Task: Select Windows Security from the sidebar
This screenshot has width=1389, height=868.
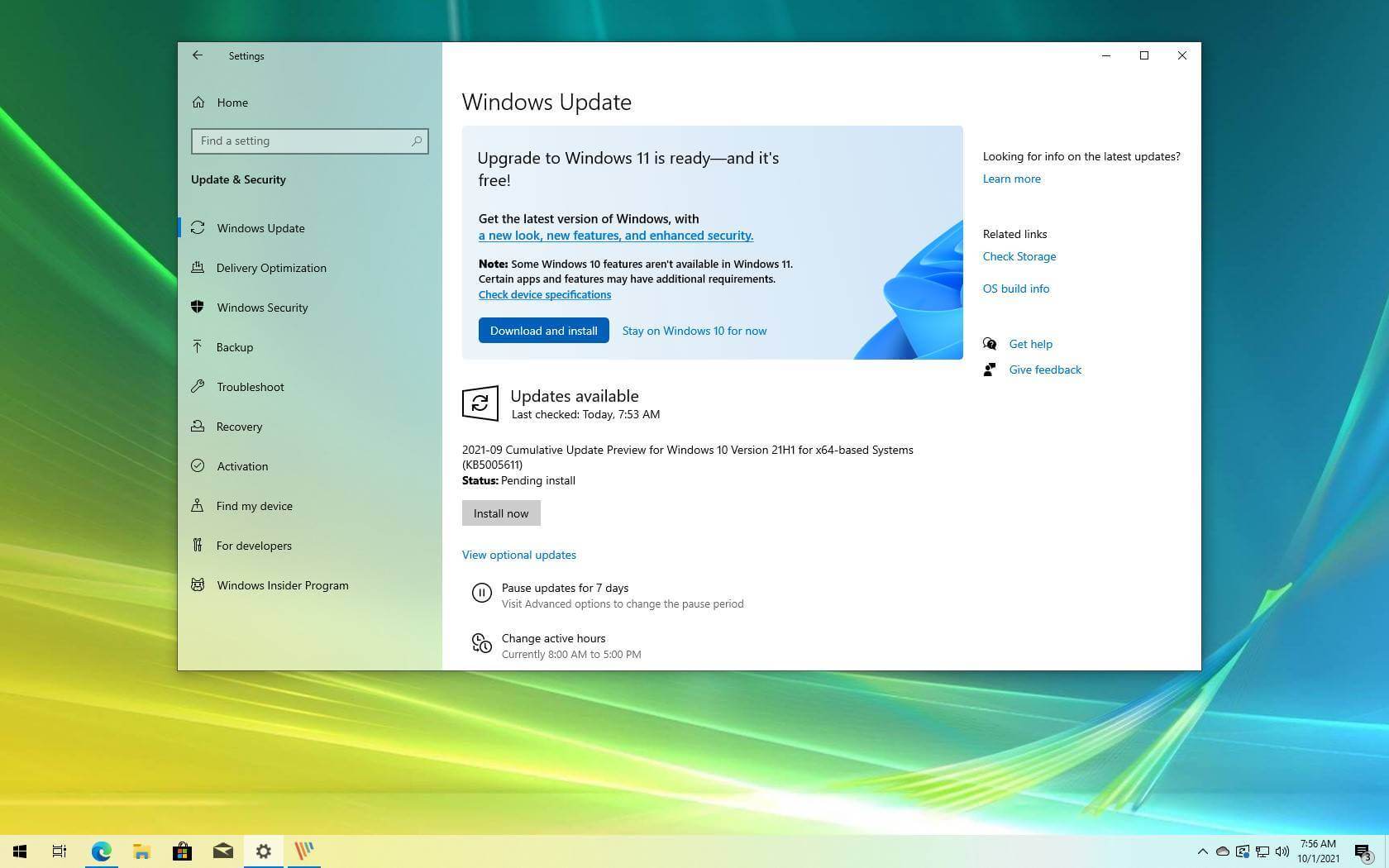Action: [x=262, y=308]
